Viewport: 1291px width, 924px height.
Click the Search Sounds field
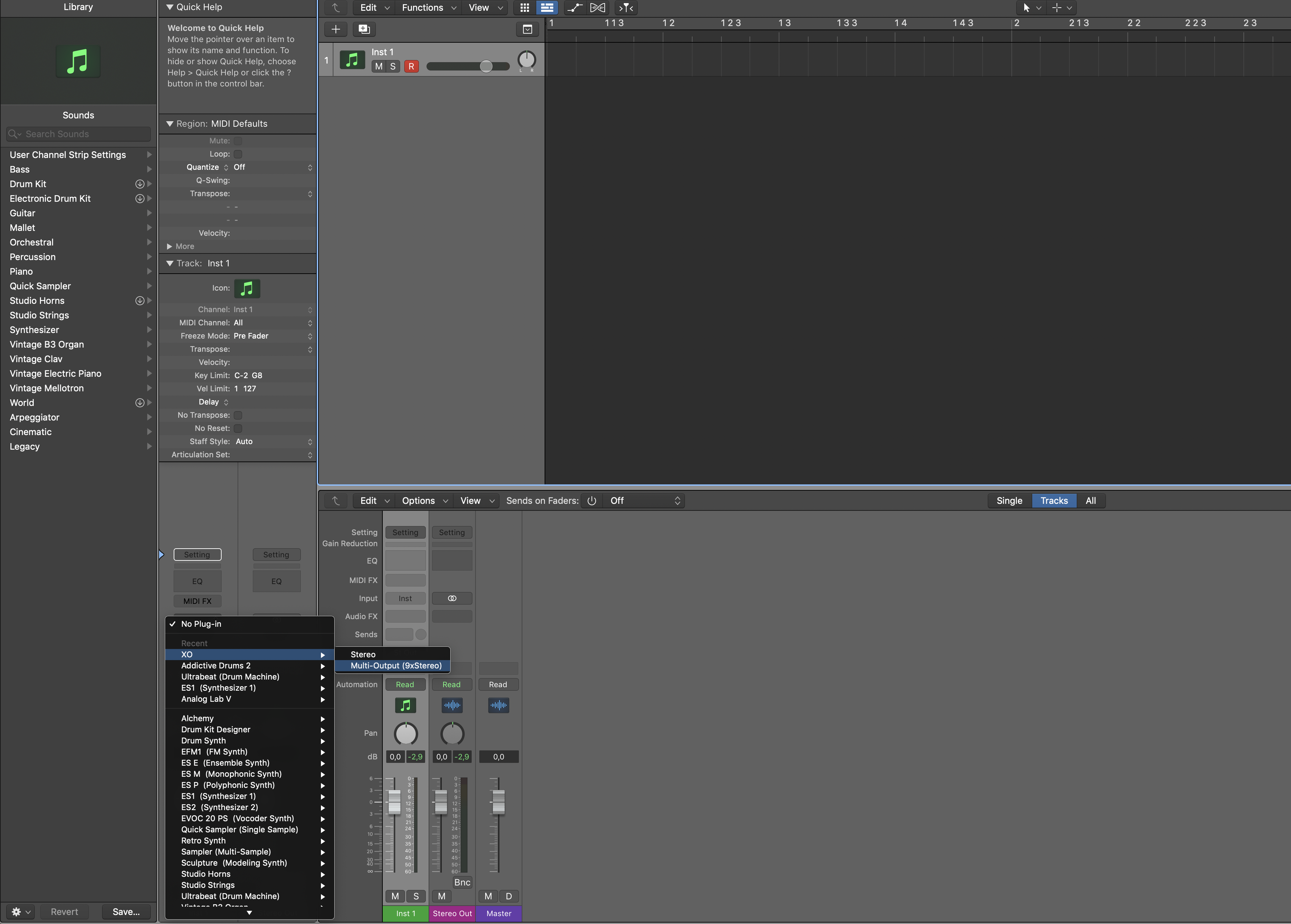point(78,134)
